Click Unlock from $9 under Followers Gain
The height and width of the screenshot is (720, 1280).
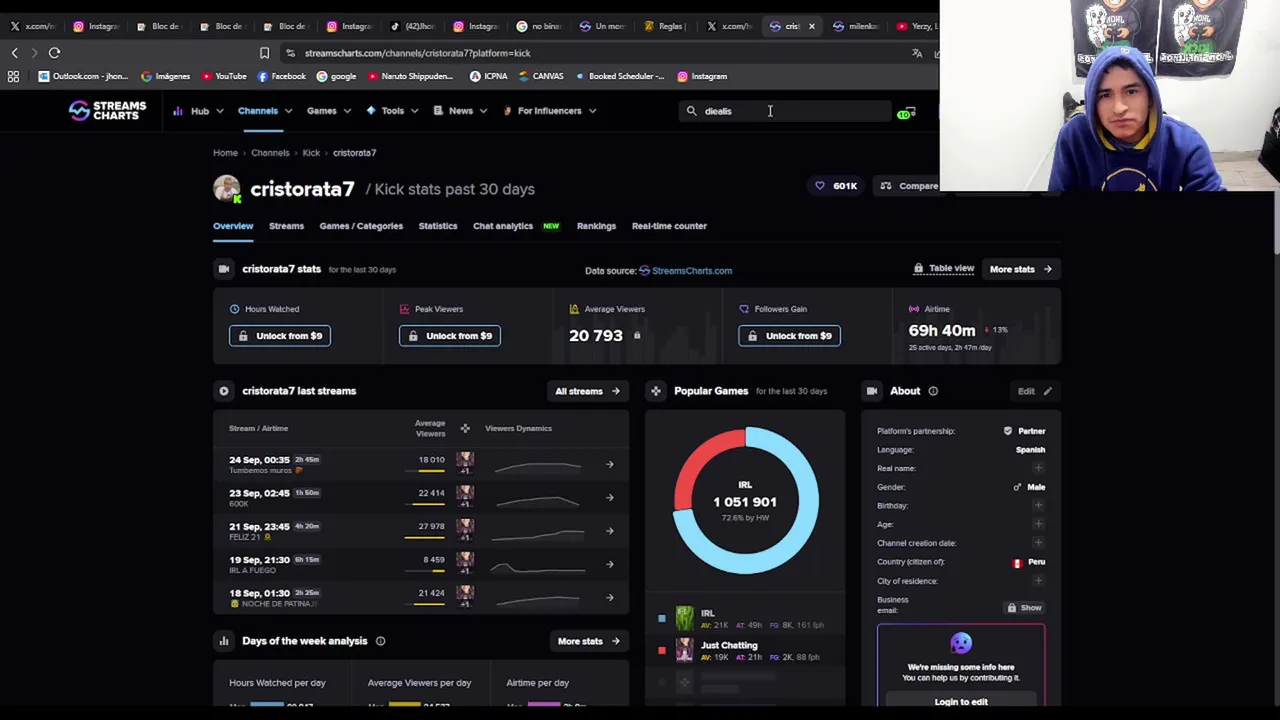pyautogui.click(x=790, y=336)
